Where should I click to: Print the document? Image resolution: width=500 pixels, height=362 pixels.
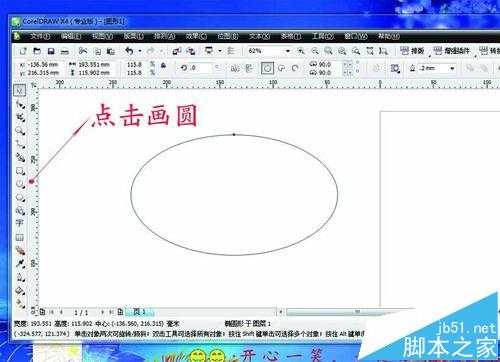[65, 52]
